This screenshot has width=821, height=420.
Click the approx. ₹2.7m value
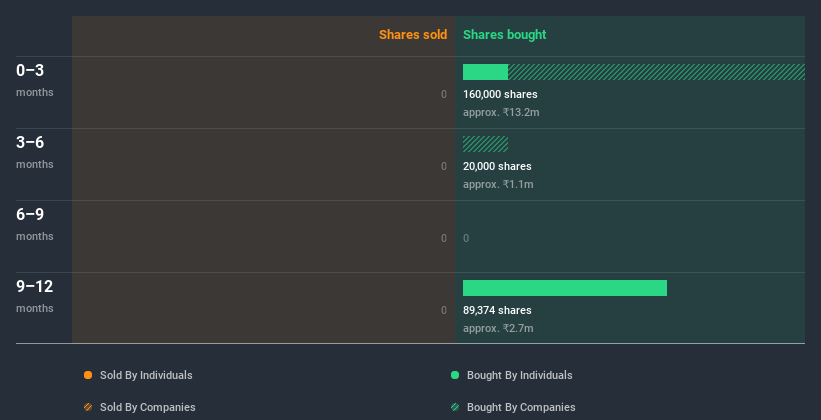coord(498,328)
